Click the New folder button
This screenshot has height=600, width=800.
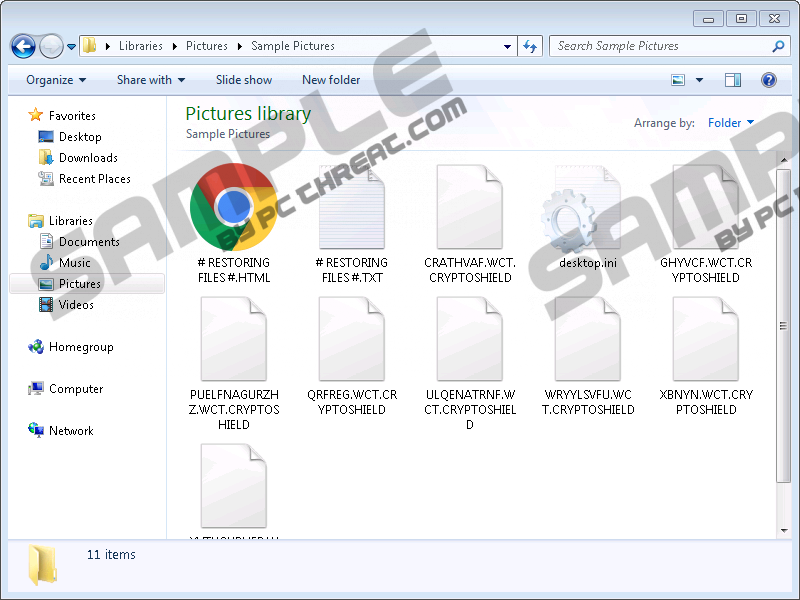pos(331,80)
